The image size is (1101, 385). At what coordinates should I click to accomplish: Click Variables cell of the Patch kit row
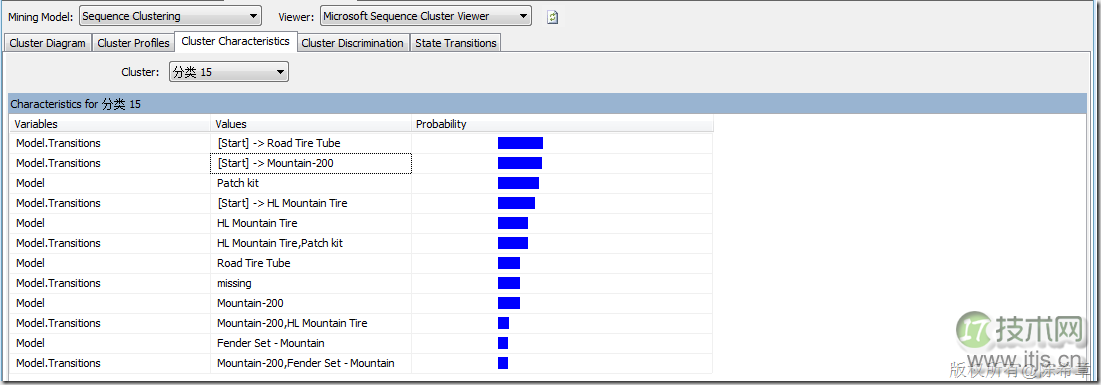[x=110, y=183]
